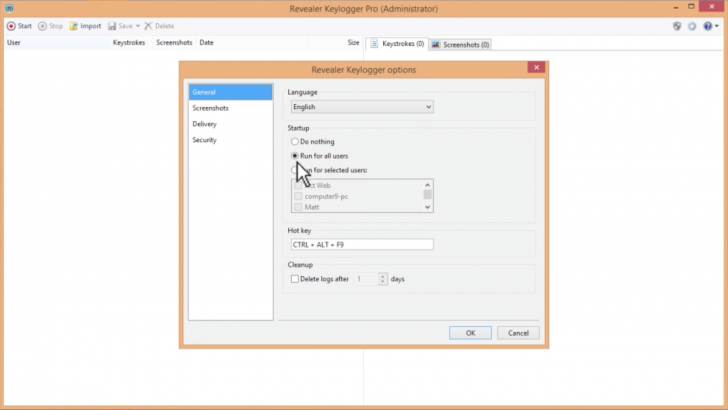Import a log with the Import button
The image size is (728, 410).
pos(85,26)
